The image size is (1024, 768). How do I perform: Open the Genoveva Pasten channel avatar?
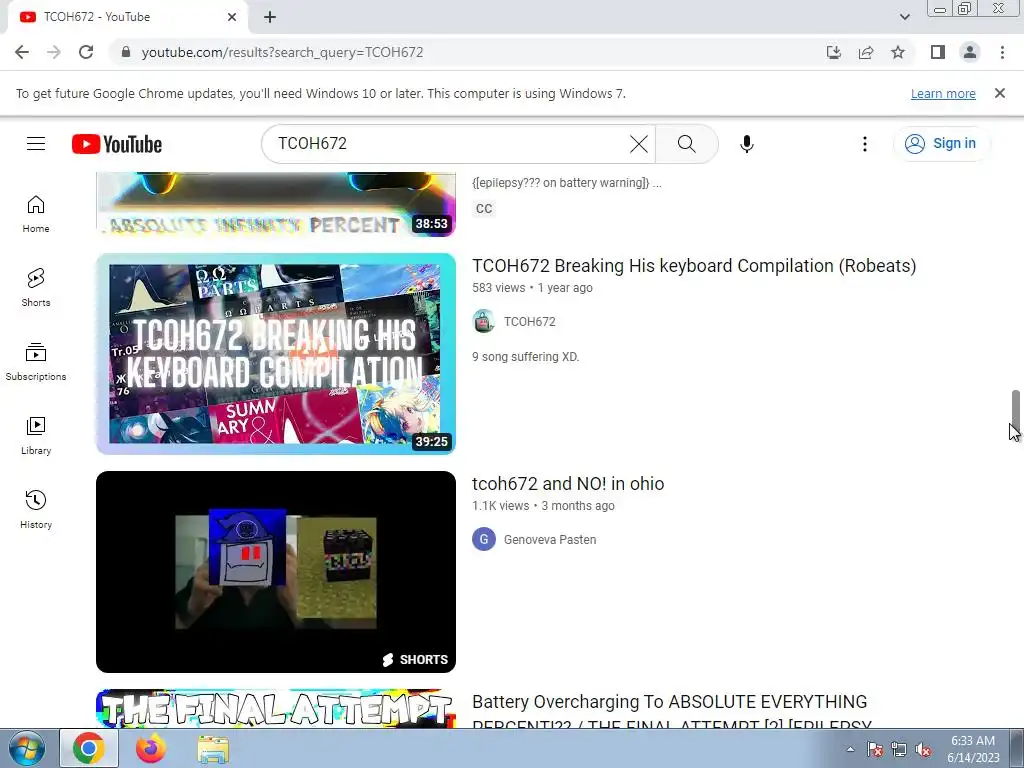click(x=484, y=539)
